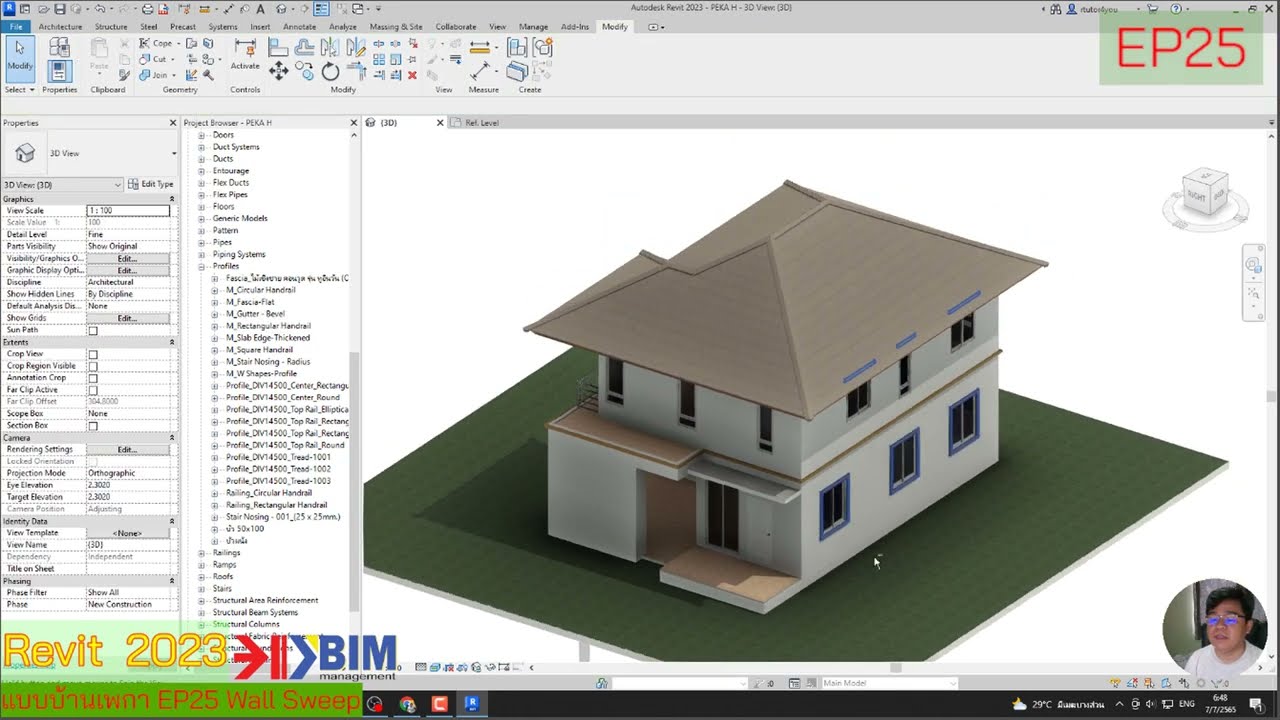Switch to the Ref. Level view tab
The image size is (1280, 720).
pyautogui.click(x=482, y=123)
